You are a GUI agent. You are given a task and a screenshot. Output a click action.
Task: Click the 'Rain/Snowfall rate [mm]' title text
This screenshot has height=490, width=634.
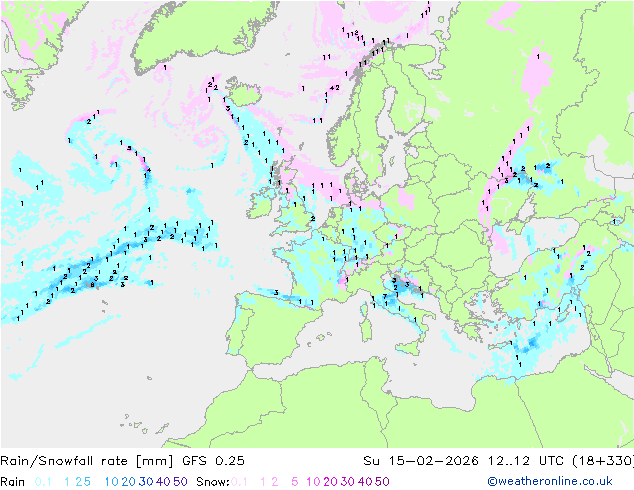click(87, 461)
